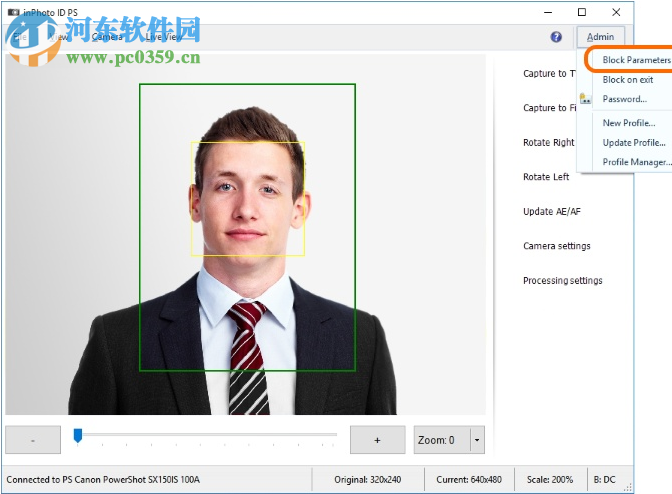Open the Admin menu button
Image resolution: width=672 pixels, height=494 pixels.
(600, 37)
